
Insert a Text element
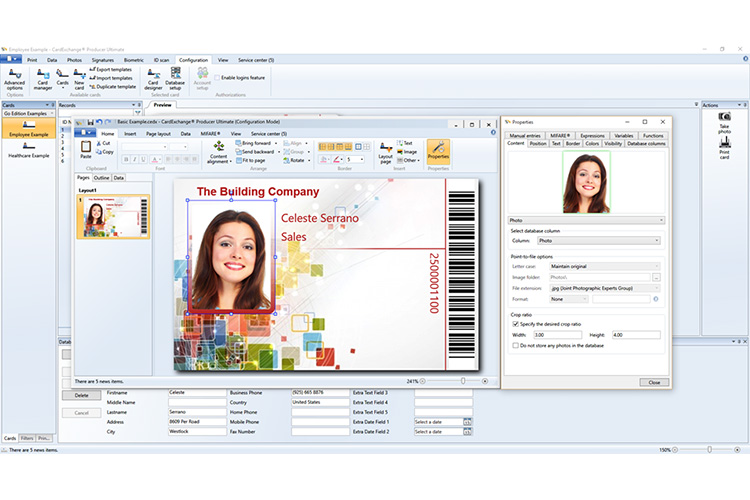(405, 143)
